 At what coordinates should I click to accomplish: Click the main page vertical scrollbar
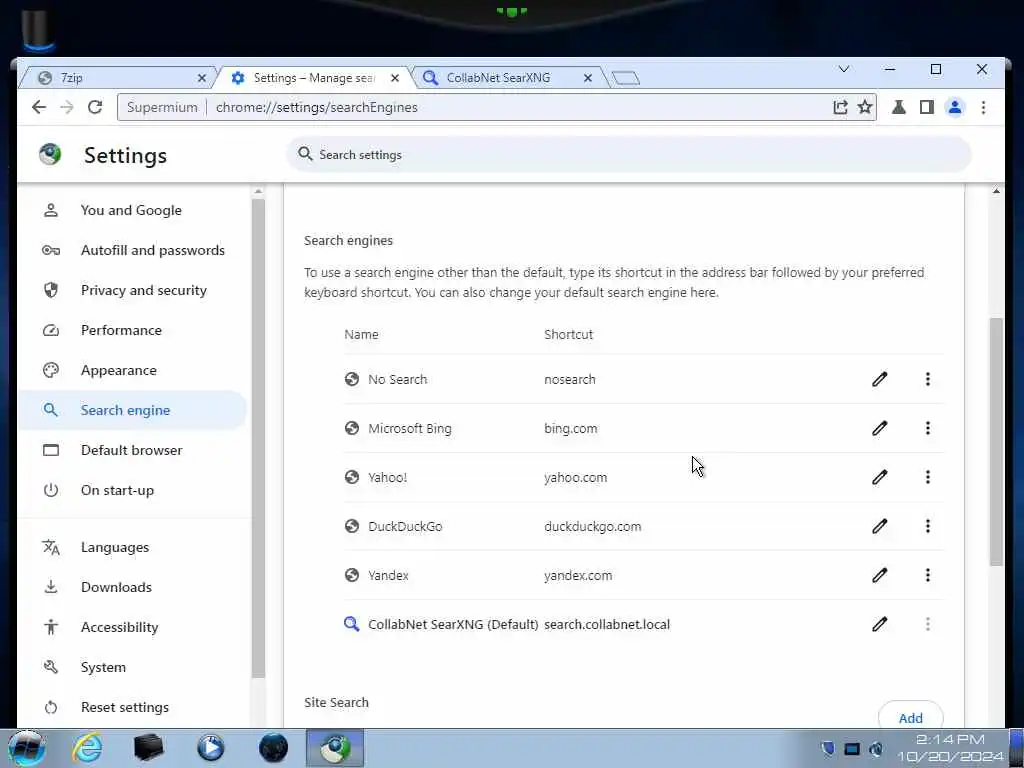pyautogui.click(x=995, y=442)
